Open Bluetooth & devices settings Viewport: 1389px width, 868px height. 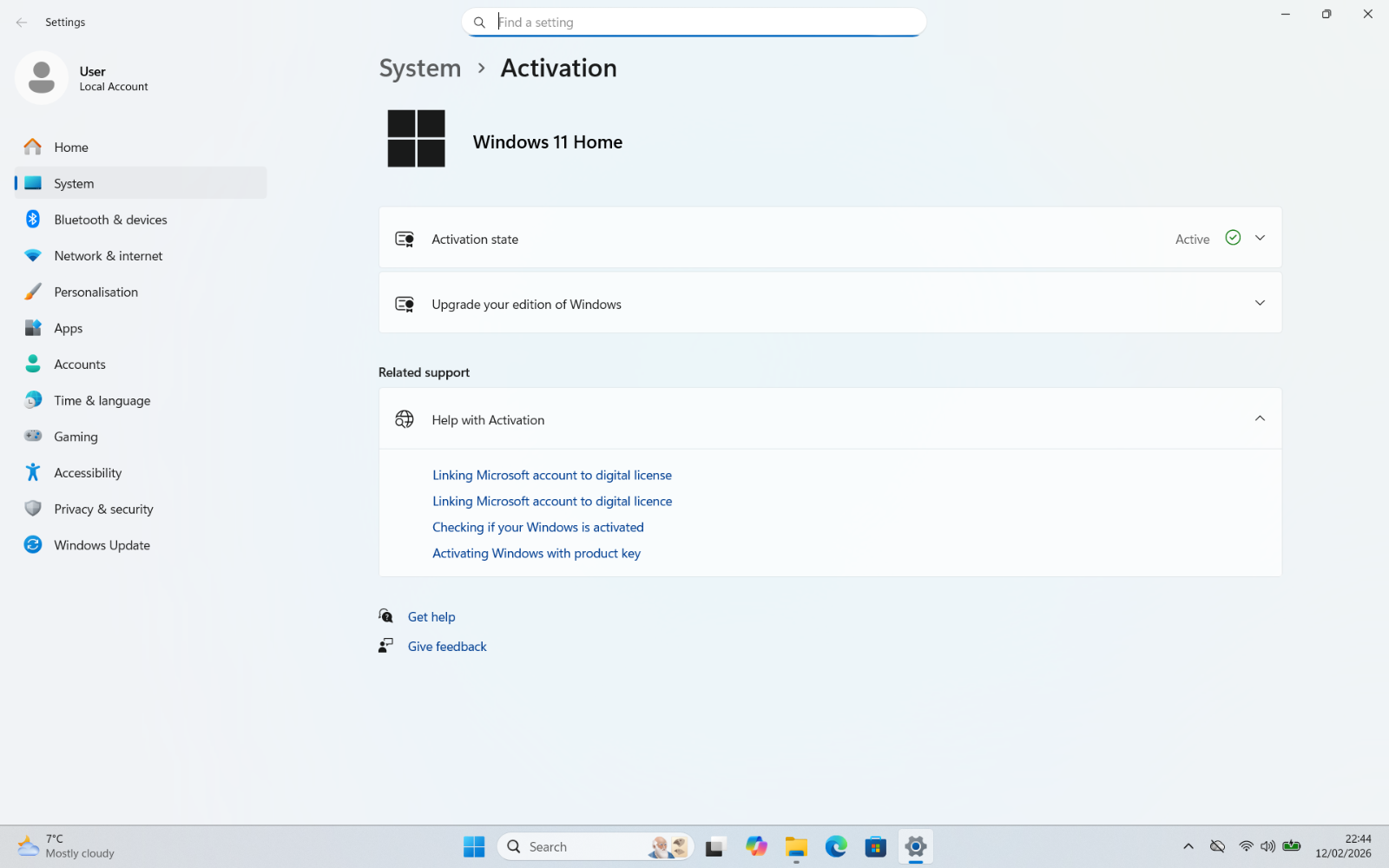110,220
